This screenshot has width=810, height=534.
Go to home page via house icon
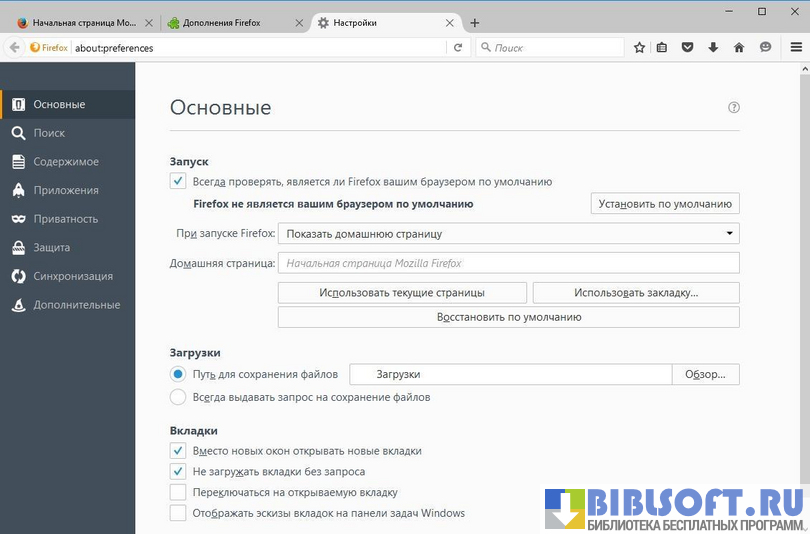tap(739, 47)
